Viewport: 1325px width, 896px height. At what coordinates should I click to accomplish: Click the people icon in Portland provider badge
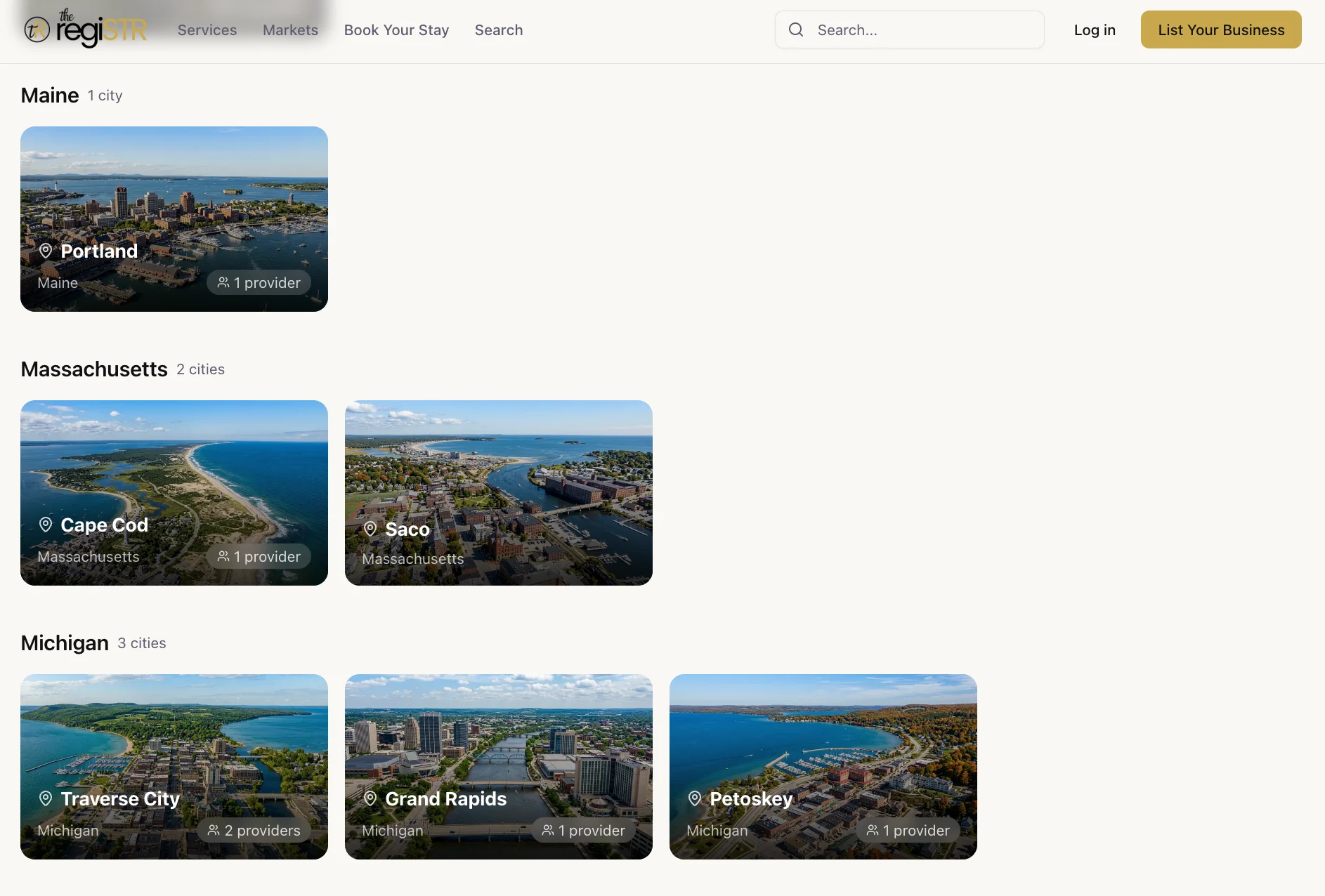223,282
